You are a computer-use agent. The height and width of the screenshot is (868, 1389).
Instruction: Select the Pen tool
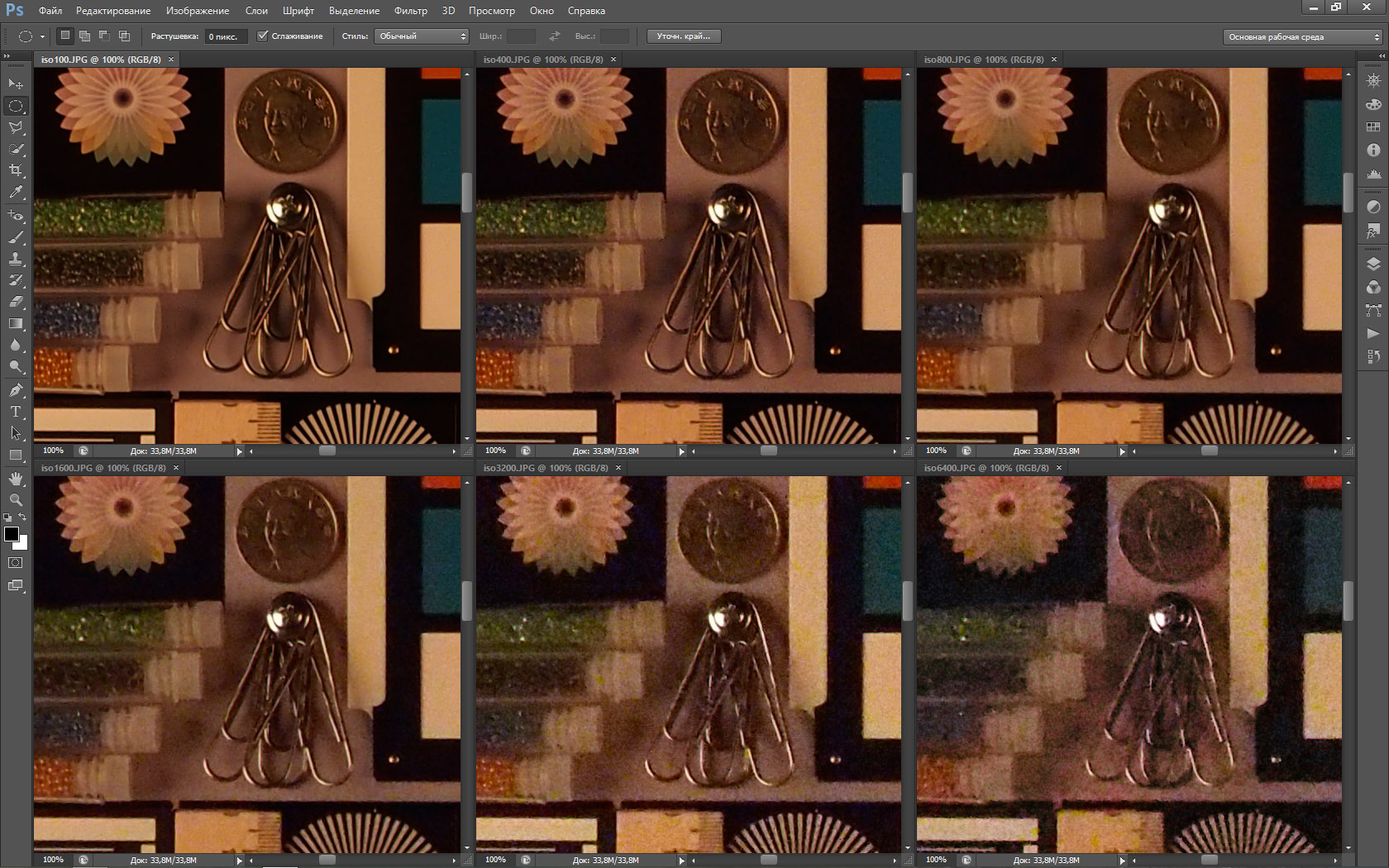[x=16, y=389]
